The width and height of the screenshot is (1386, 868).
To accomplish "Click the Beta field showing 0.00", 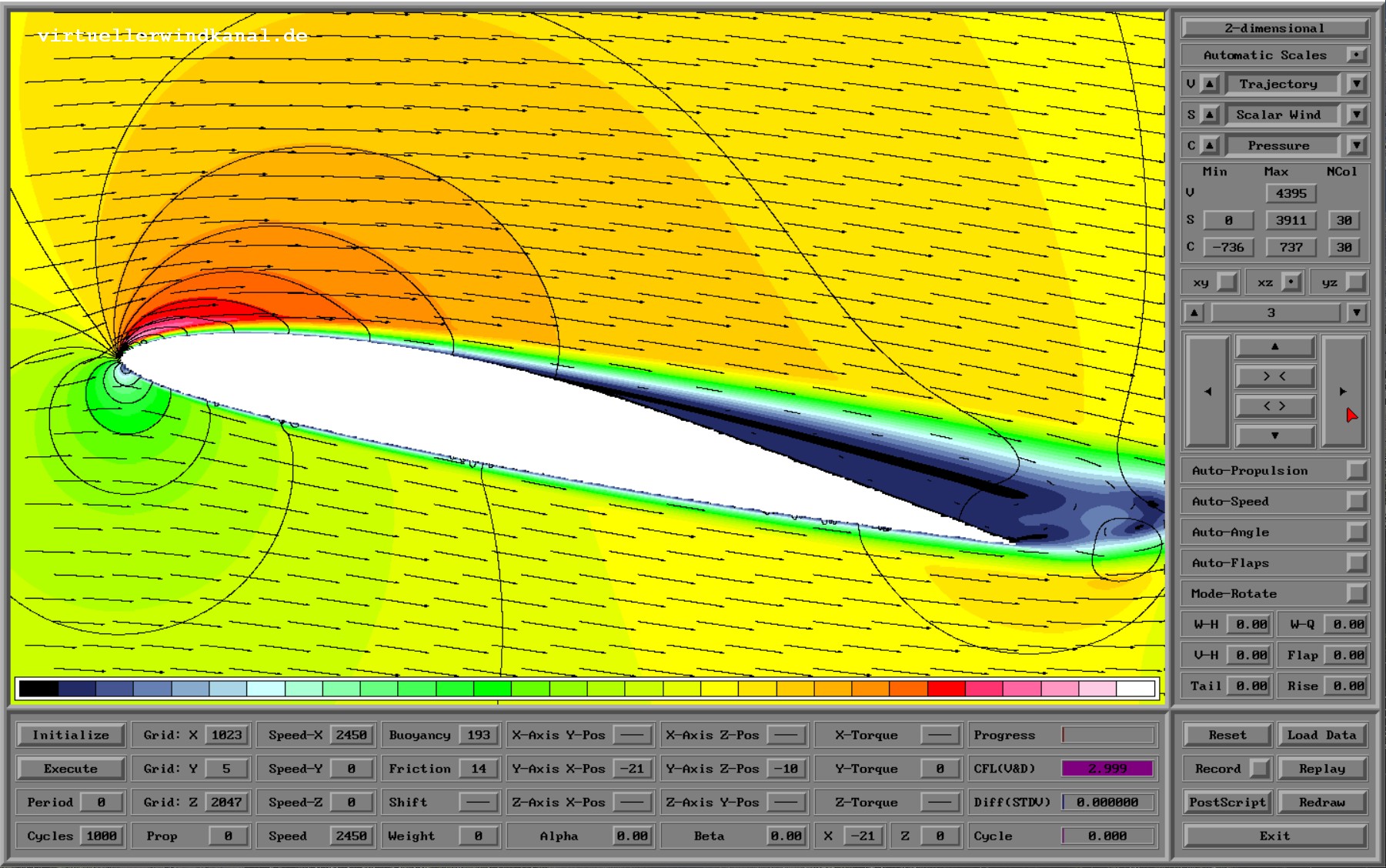I will (786, 836).
